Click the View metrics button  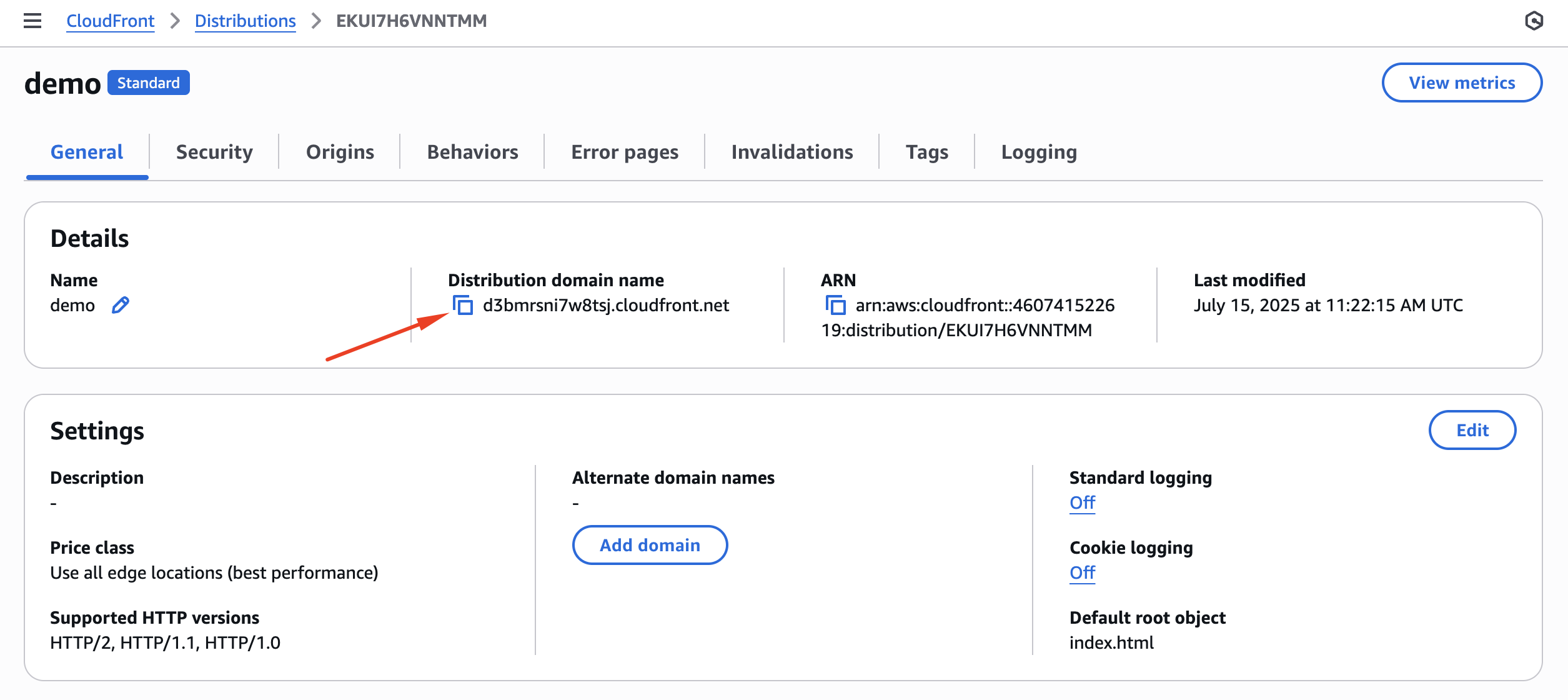(1462, 82)
